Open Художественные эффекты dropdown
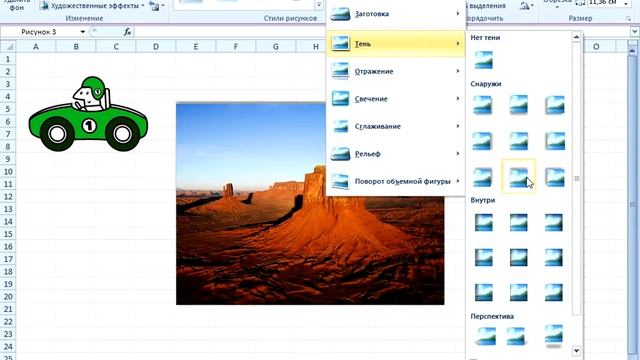 (92, 6)
